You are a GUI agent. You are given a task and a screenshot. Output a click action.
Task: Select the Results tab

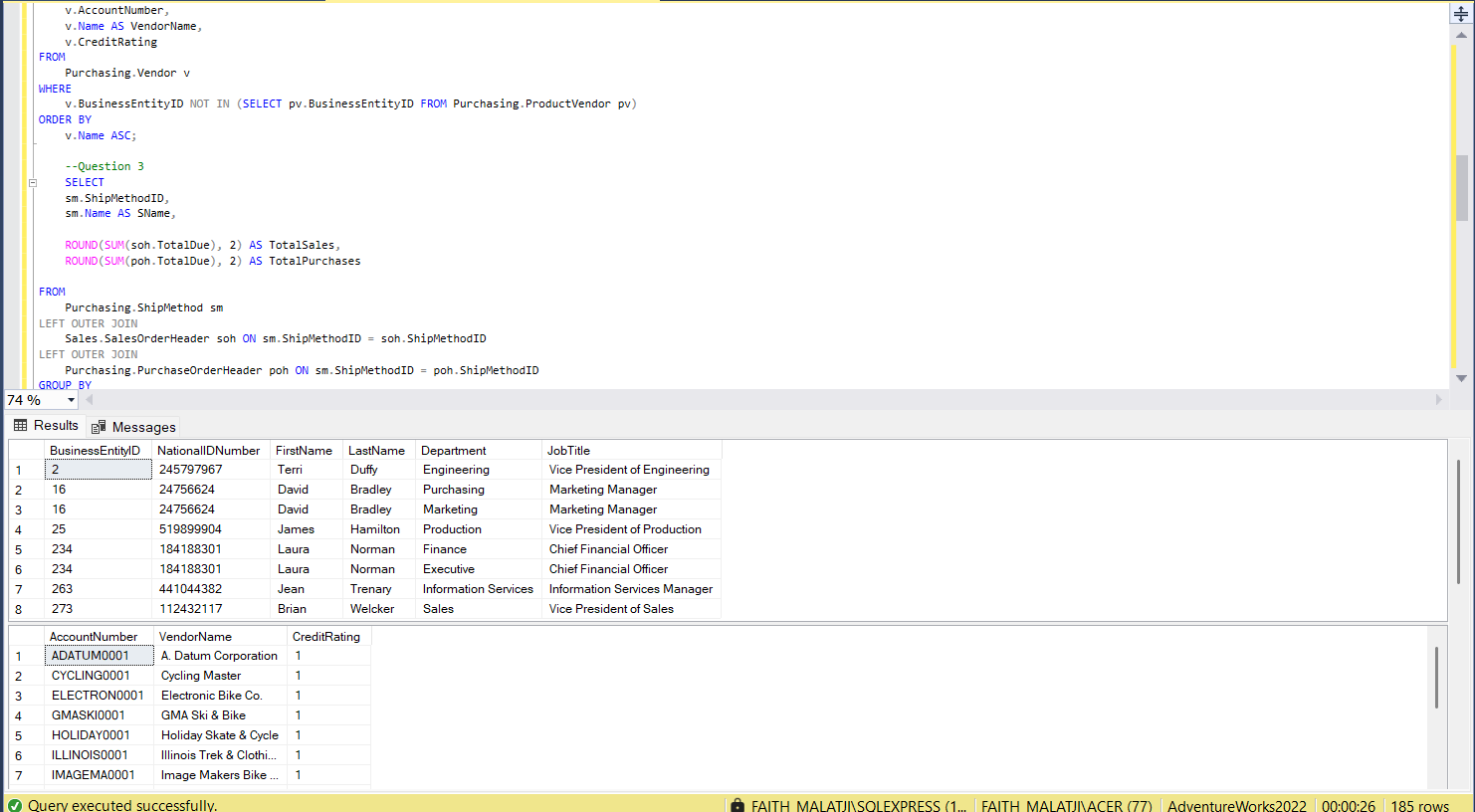(46, 426)
